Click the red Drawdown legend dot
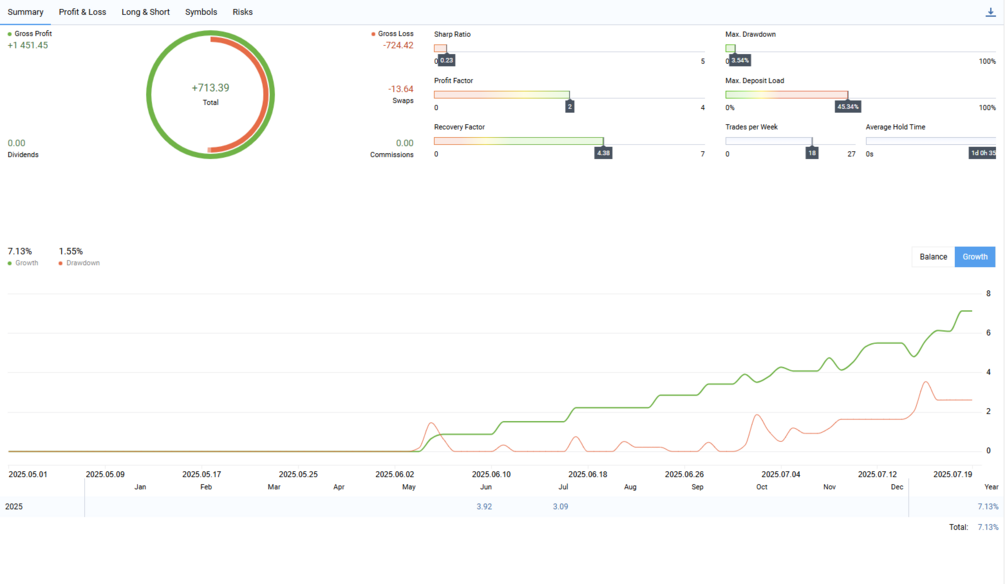 tap(61, 263)
